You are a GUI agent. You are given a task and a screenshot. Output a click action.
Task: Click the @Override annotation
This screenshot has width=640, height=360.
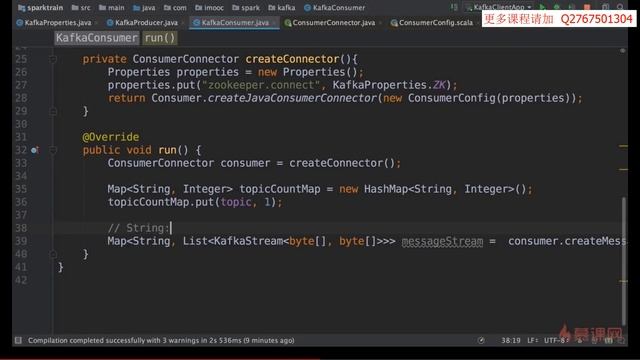(x=111, y=137)
